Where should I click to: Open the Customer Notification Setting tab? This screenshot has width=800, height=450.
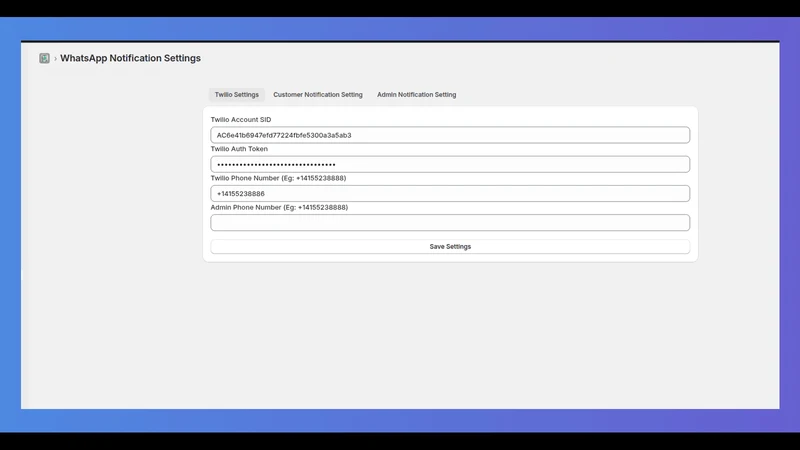coord(317,94)
